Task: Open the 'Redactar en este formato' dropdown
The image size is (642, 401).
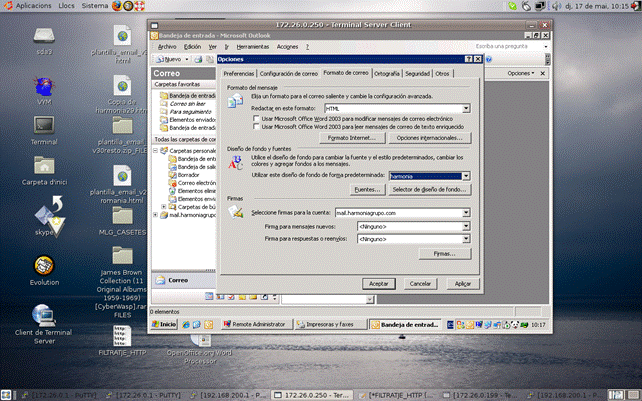Action: coord(466,108)
